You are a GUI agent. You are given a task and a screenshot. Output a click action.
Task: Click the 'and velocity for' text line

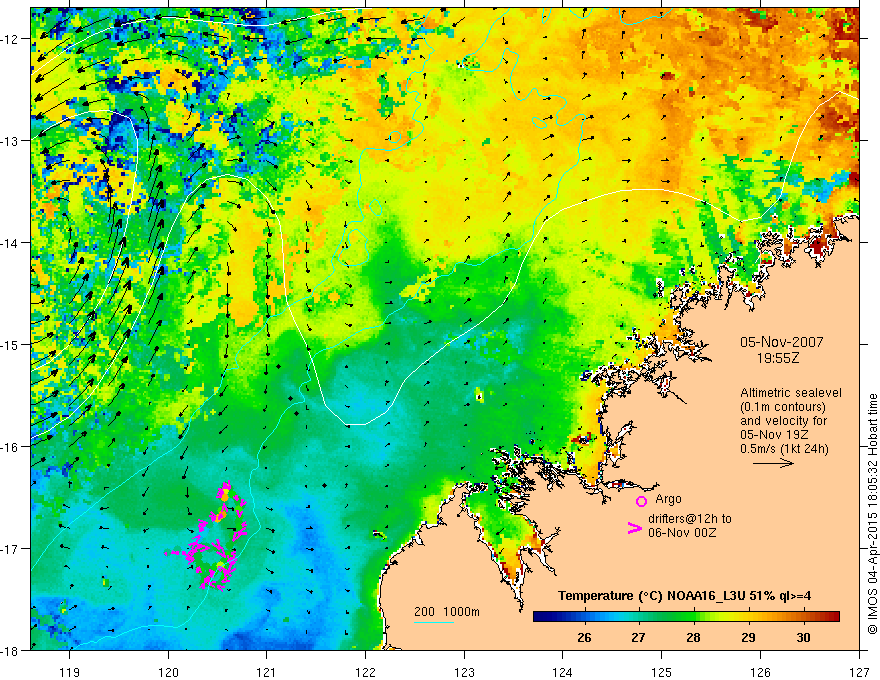coord(783,420)
